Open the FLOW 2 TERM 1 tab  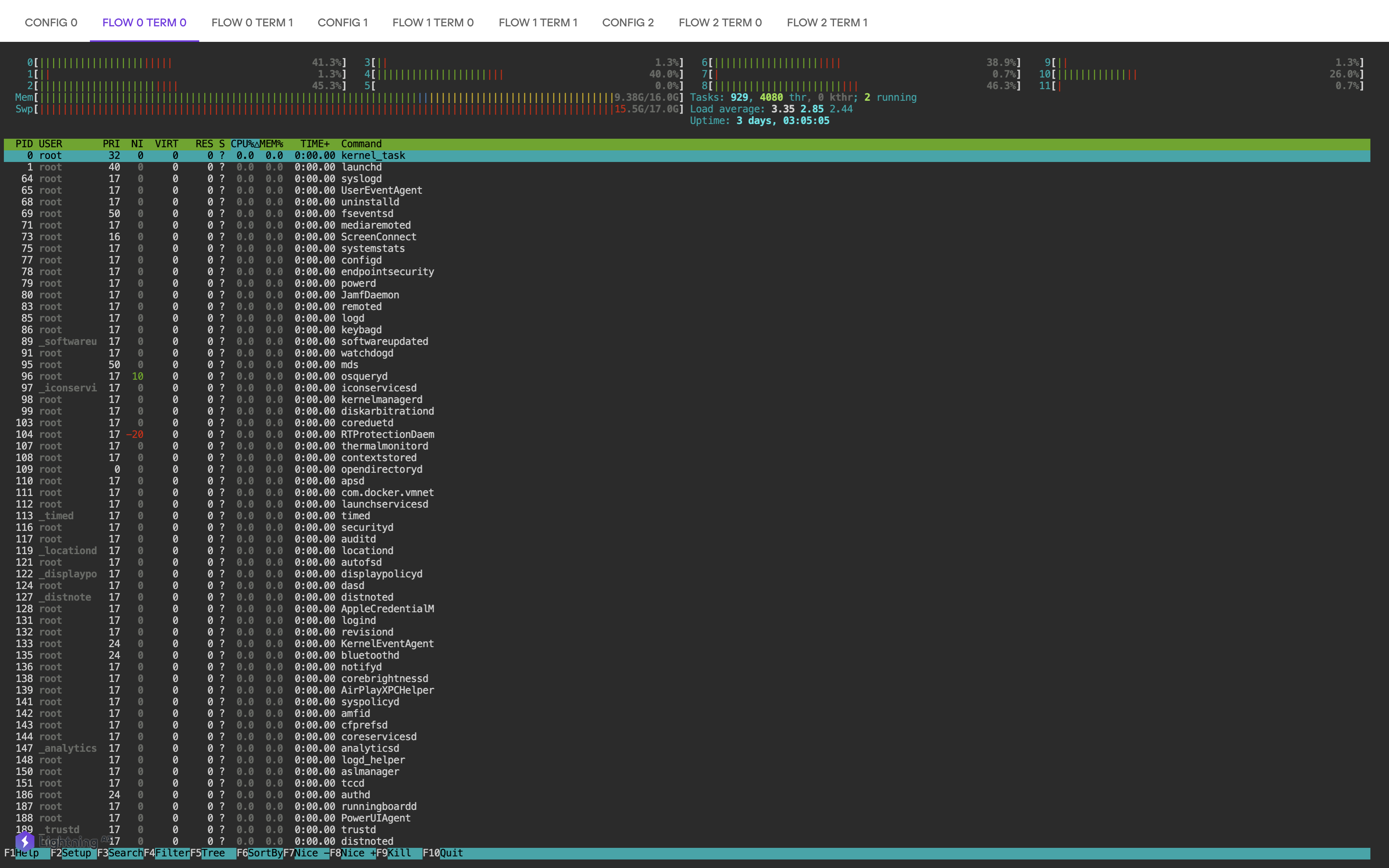tap(827, 22)
